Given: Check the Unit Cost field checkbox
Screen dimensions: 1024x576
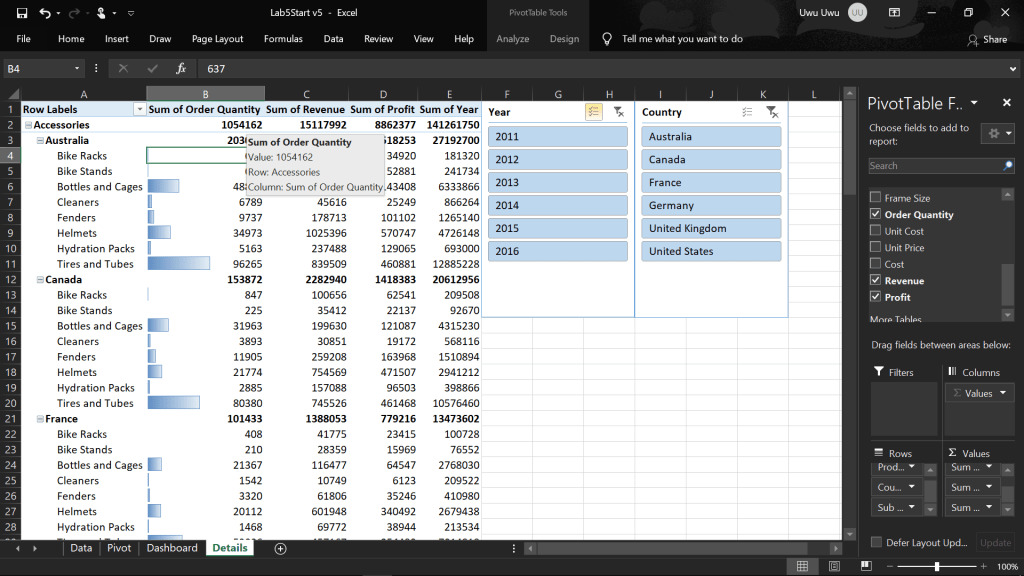Looking at the screenshot, I should click(x=876, y=231).
